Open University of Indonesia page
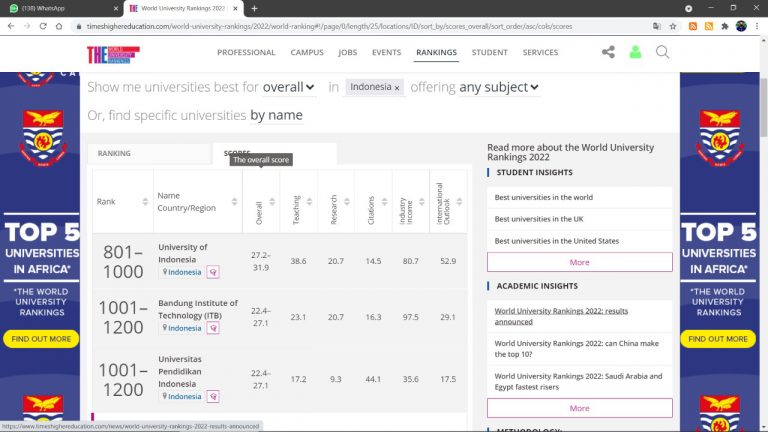 coord(183,253)
